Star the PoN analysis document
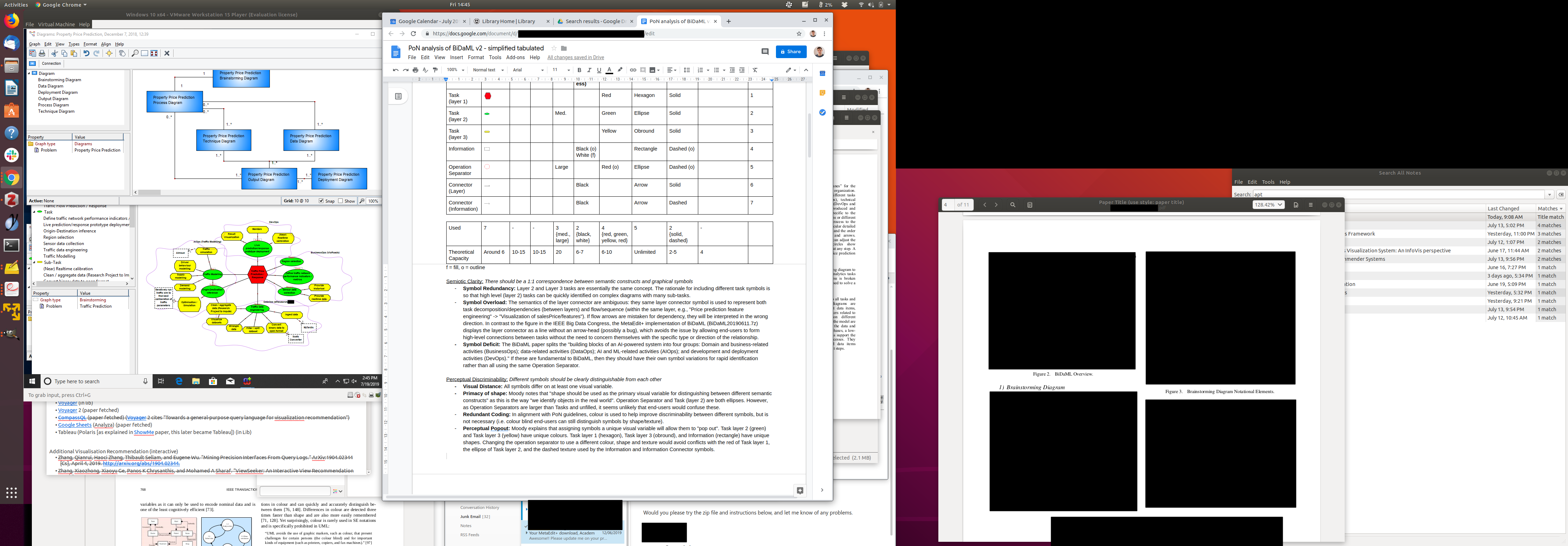 pos(554,48)
